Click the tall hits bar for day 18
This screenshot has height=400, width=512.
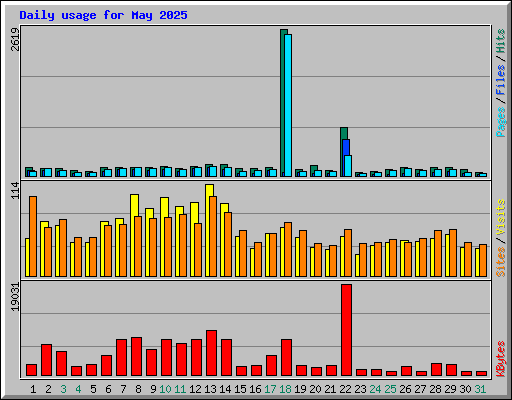tap(283, 103)
